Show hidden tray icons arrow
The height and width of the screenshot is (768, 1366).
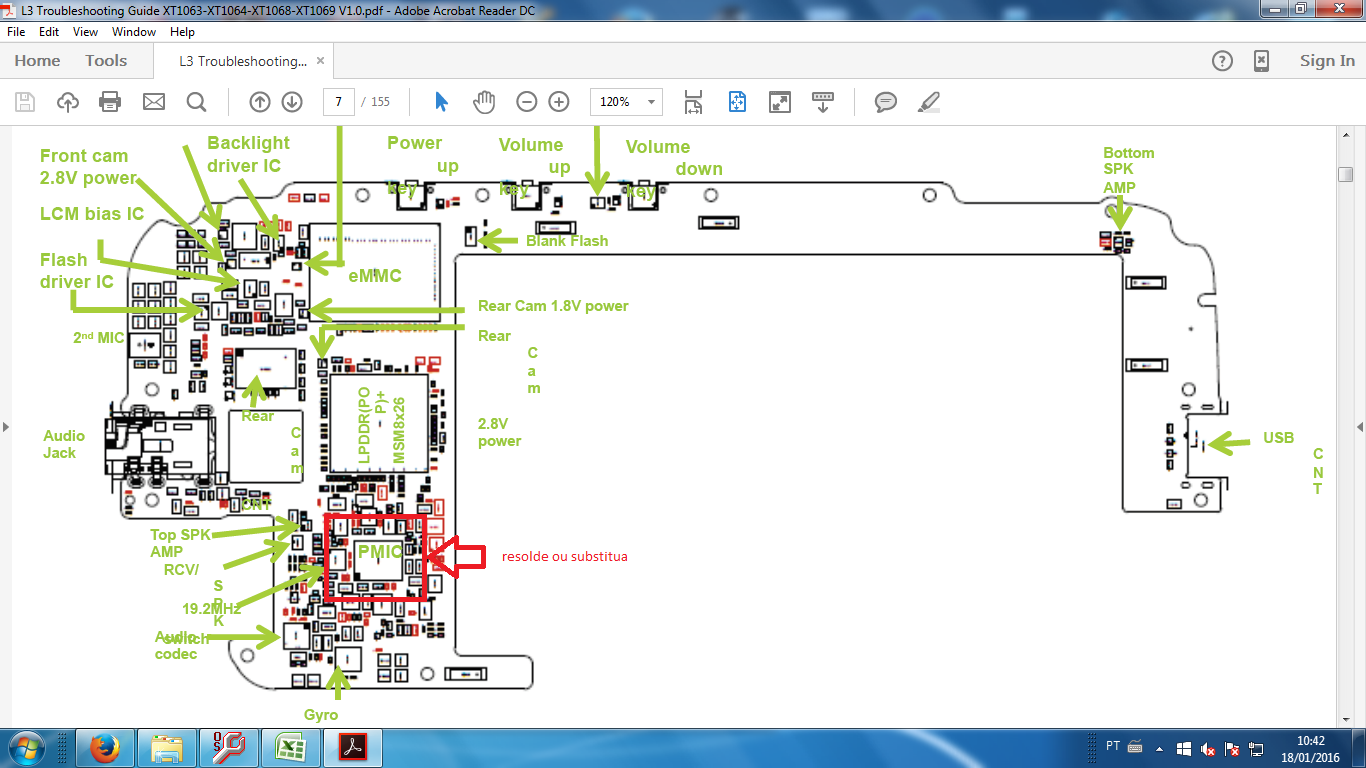point(1158,748)
